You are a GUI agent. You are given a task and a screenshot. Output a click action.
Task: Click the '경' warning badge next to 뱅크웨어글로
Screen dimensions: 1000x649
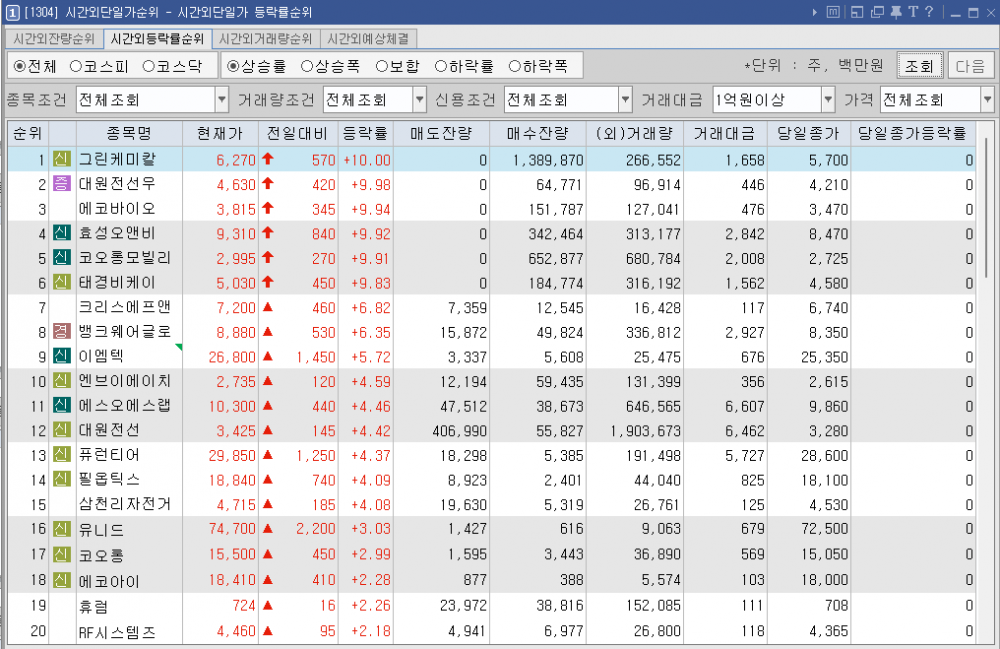pyautogui.click(x=62, y=331)
